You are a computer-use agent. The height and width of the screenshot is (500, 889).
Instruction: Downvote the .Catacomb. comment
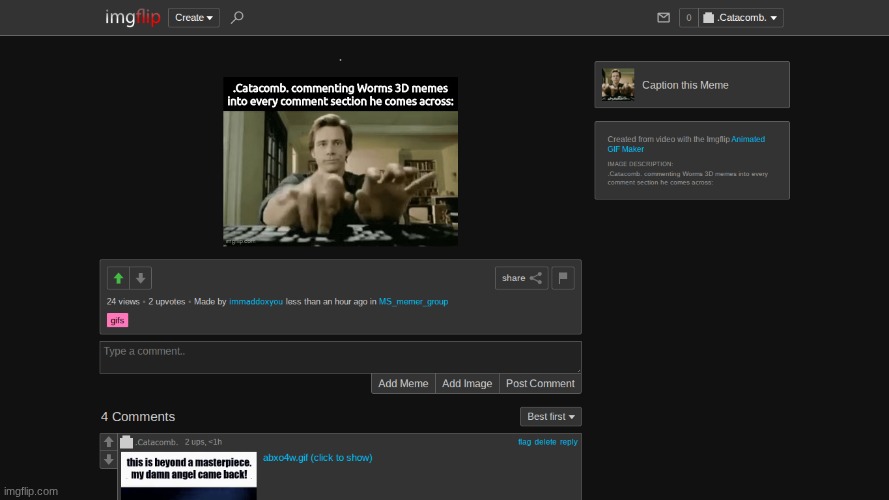coord(109,459)
